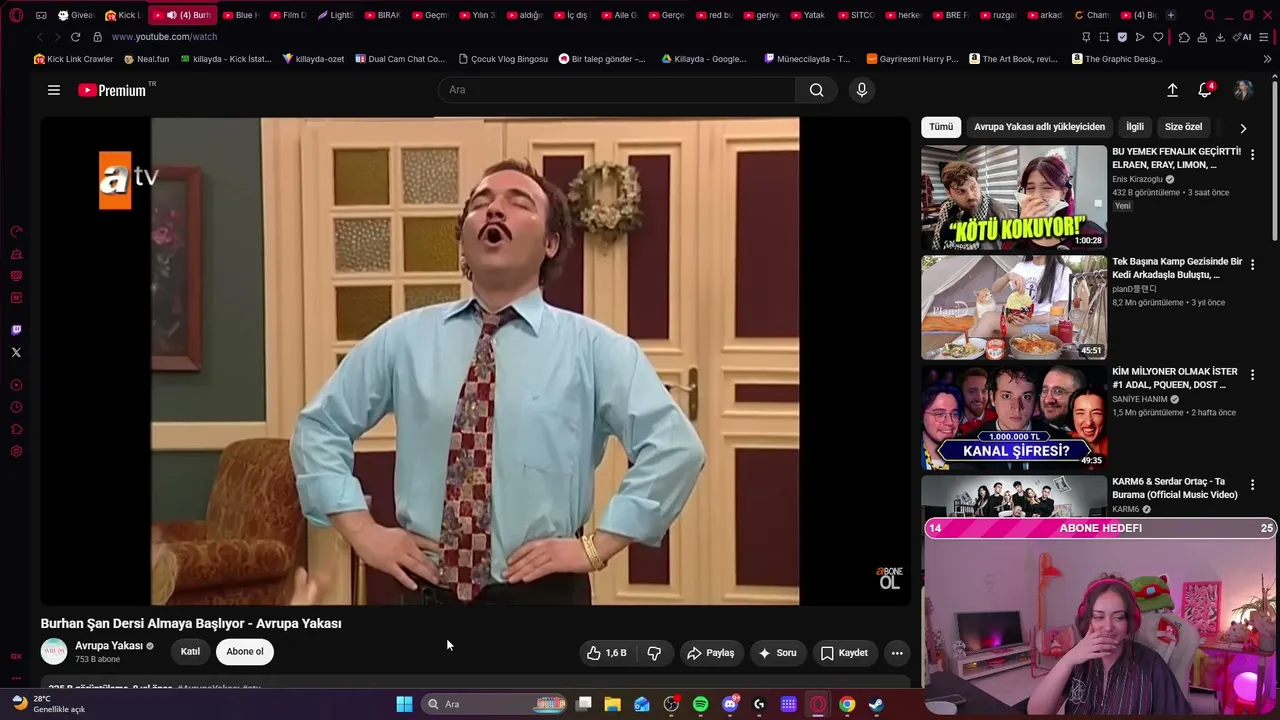Select the Avrupa Yakası adlı yükleyiciden chip
This screenshot has height=720, width=1280.
1040,127
